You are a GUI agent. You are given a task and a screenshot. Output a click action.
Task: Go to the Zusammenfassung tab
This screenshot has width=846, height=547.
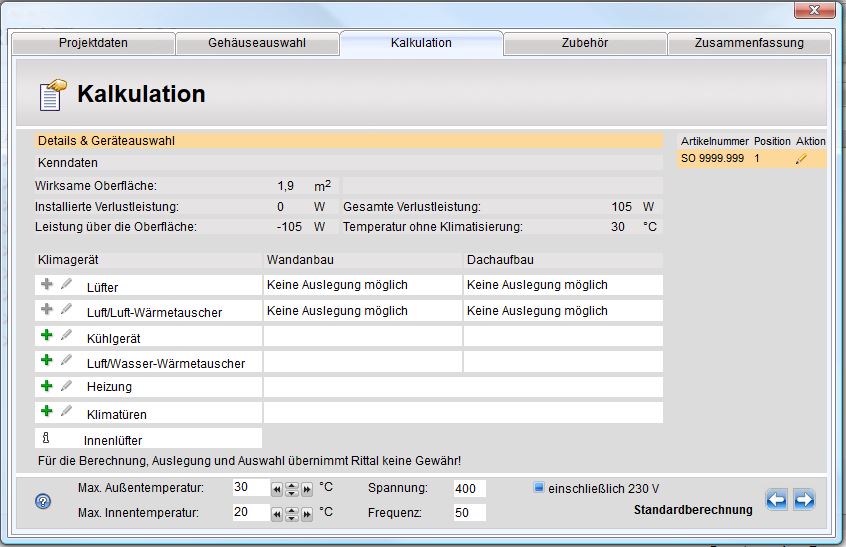[748, 43]
